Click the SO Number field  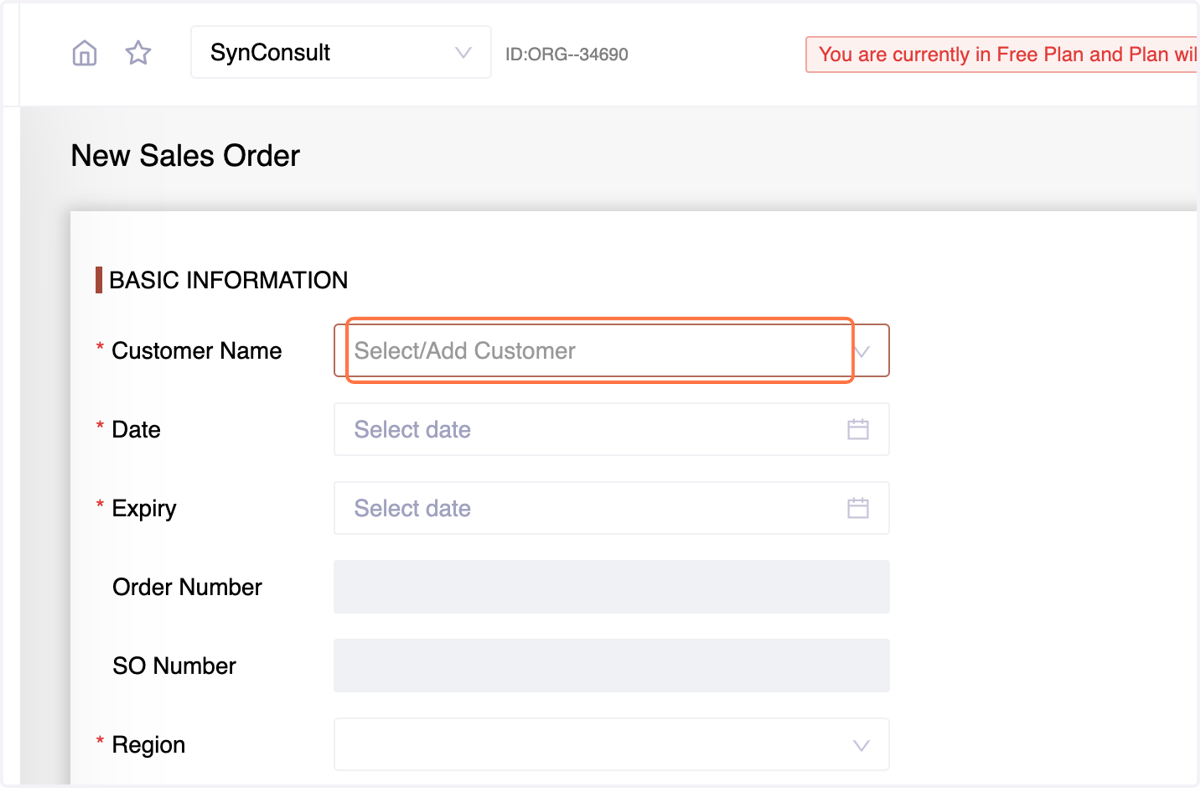pos(611,666)
